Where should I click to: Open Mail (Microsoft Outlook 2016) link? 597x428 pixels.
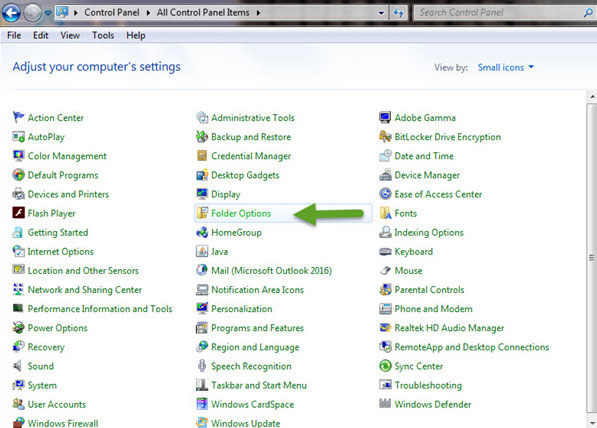[271, 270]
